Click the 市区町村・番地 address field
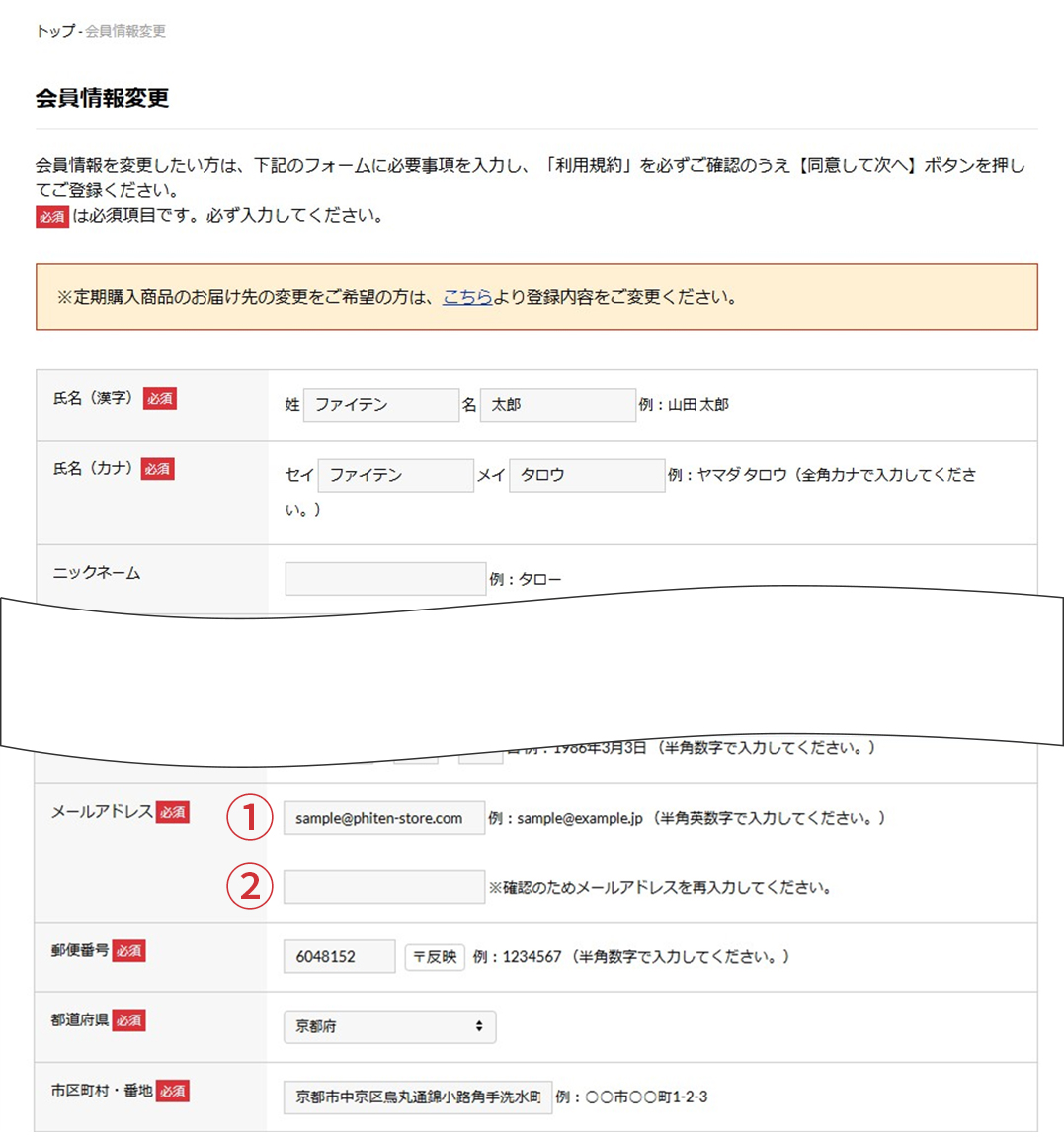1064x1138 pixels. [417, 1097]
